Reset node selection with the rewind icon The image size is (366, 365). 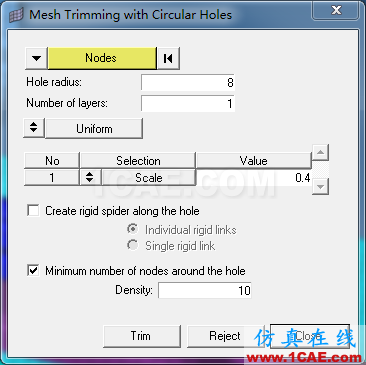(x=168, y=58)
